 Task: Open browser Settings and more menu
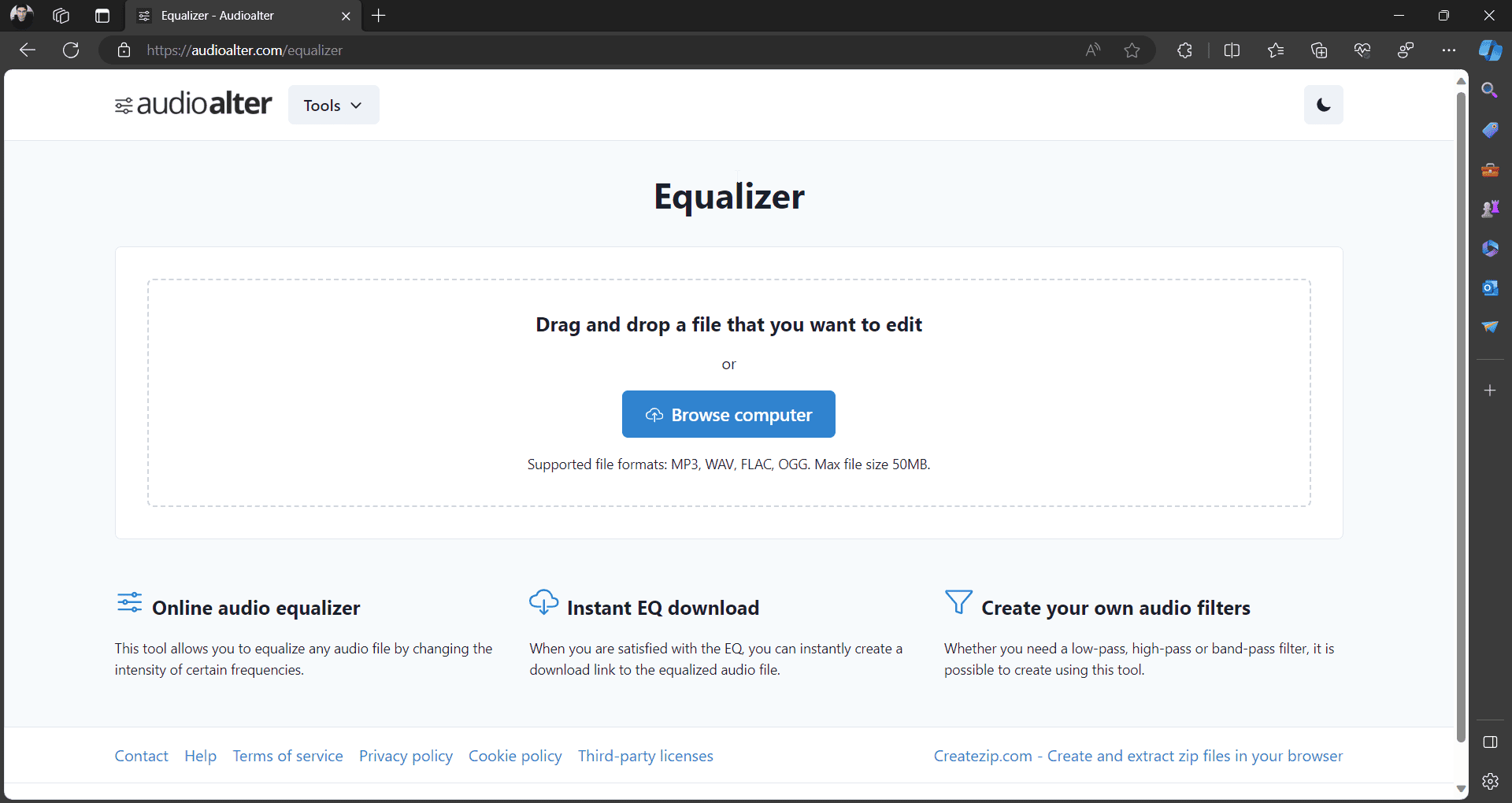click(1448, 50)
